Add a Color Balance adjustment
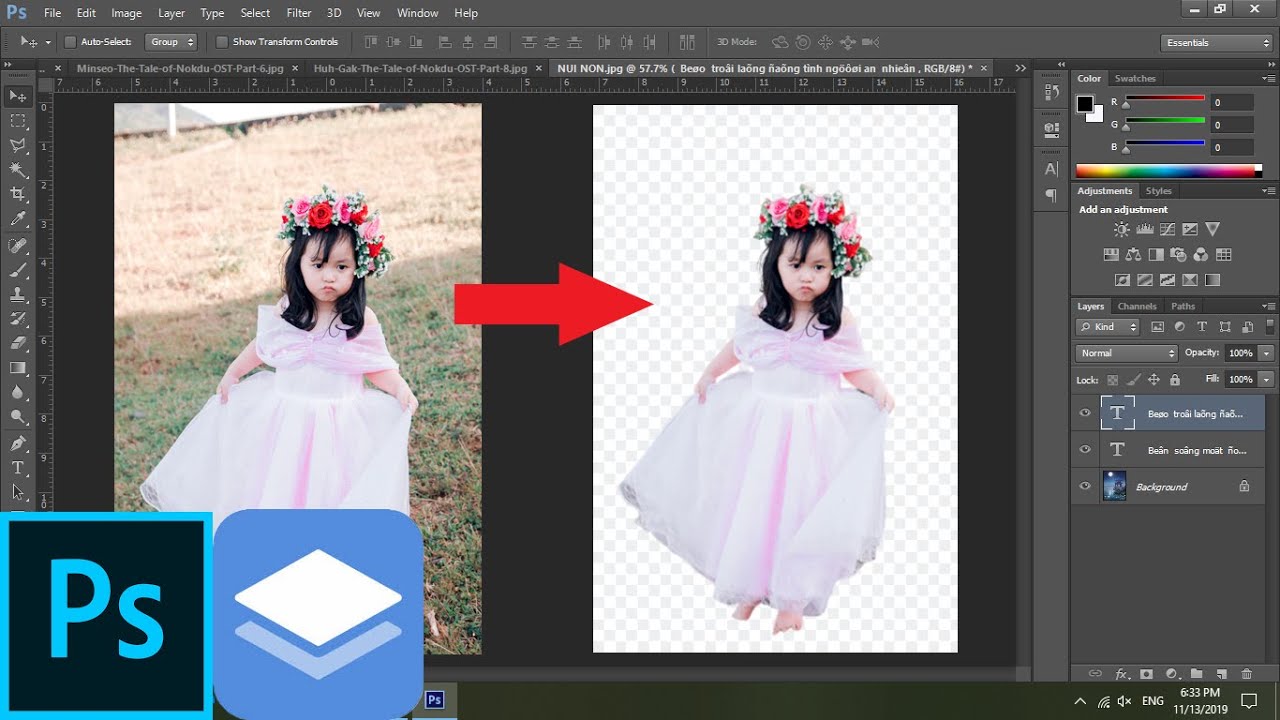 tap(1133, 255)
